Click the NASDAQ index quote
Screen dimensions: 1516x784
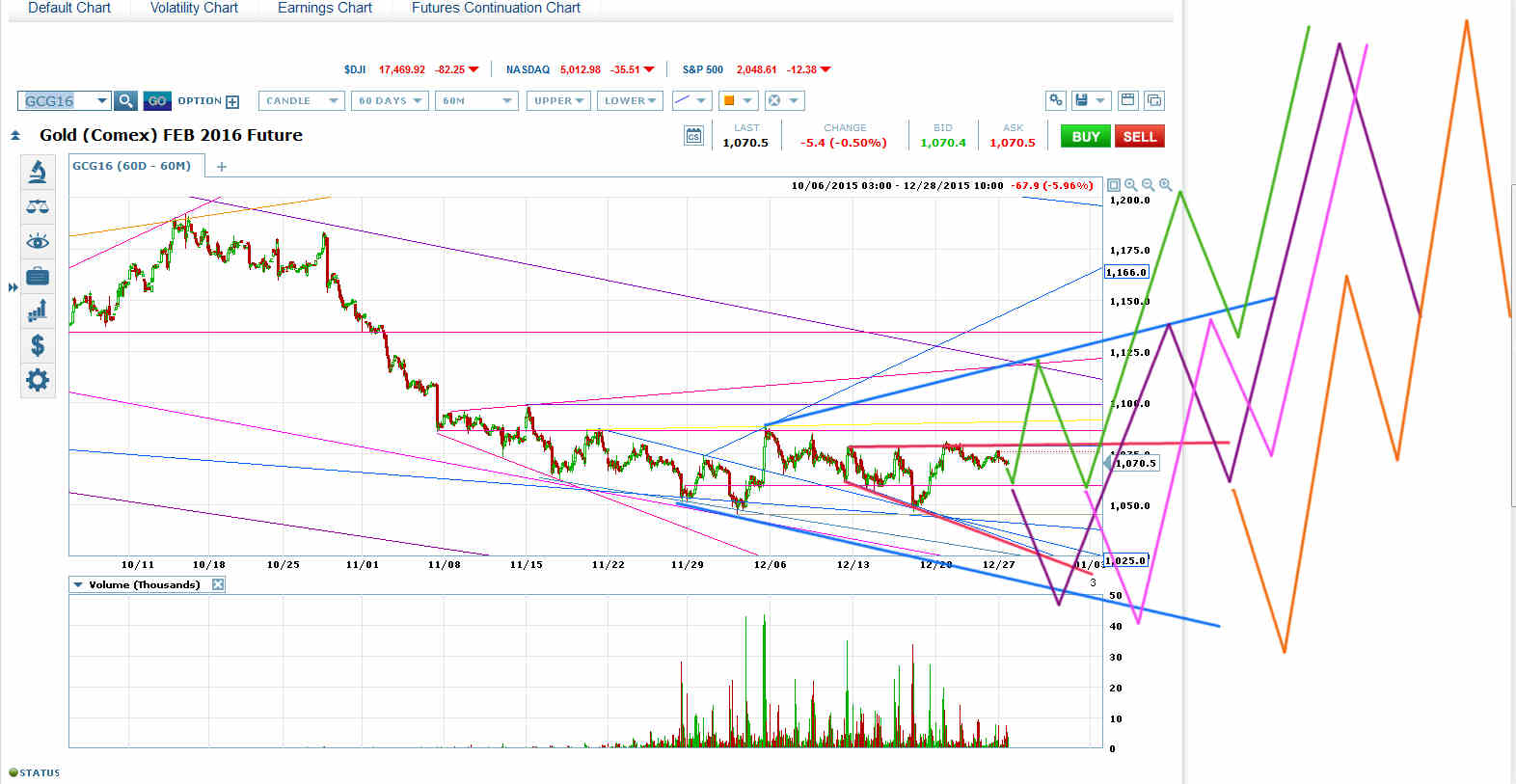[581, 69]
